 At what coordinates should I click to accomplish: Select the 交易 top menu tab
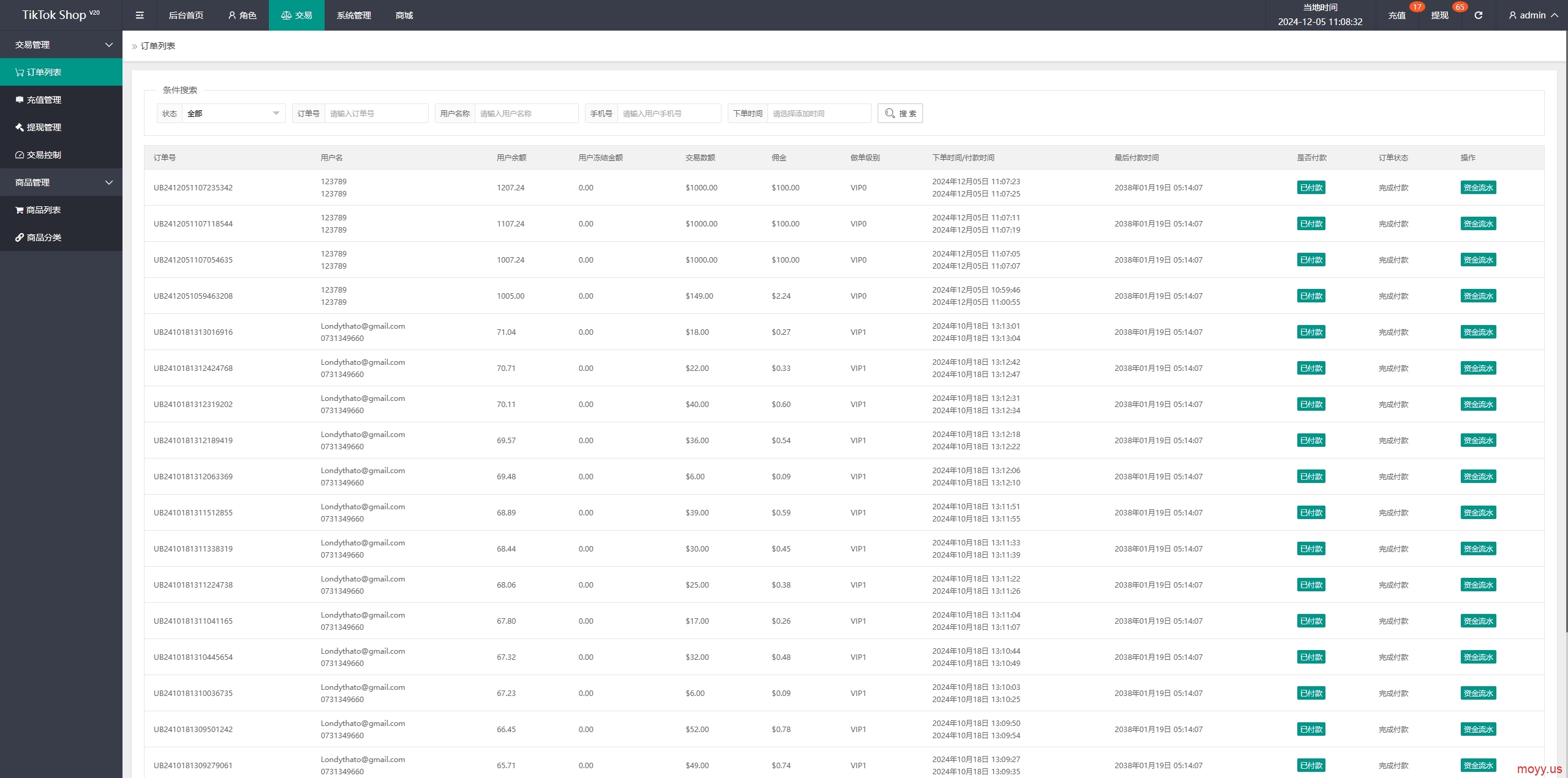click(296, 15)
